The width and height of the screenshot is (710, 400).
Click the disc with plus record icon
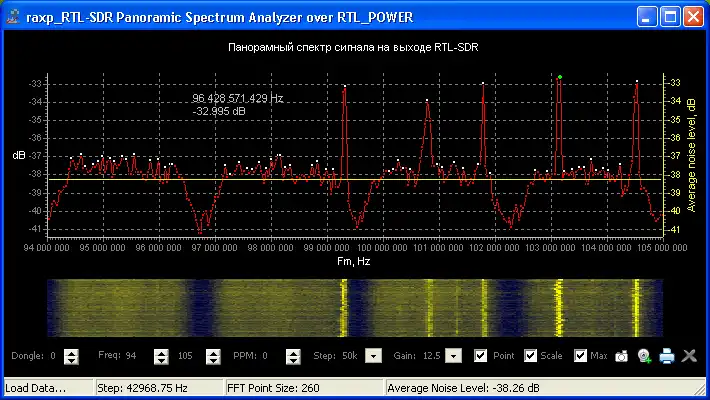(x=644, y=356)
